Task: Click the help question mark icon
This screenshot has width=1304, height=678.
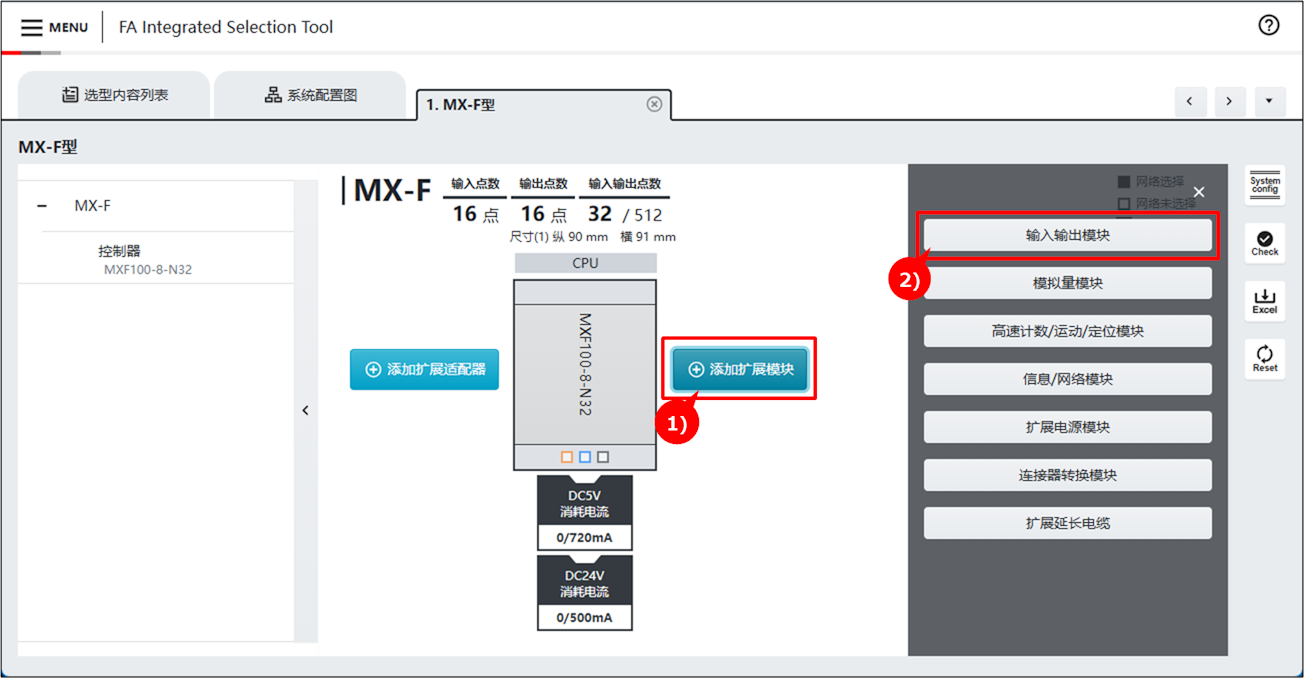Action: [x=1268, y=26]
